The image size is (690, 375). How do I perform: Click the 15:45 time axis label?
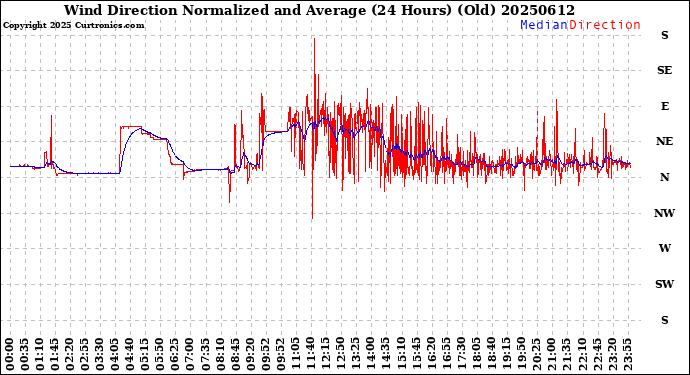point(416,354)
